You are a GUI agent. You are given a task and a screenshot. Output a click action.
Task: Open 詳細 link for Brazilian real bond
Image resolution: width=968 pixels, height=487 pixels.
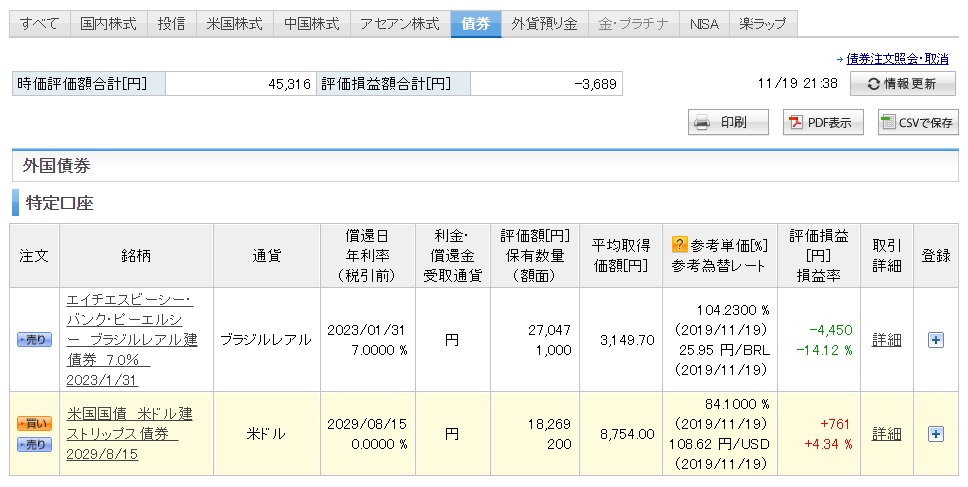(887, 340)
